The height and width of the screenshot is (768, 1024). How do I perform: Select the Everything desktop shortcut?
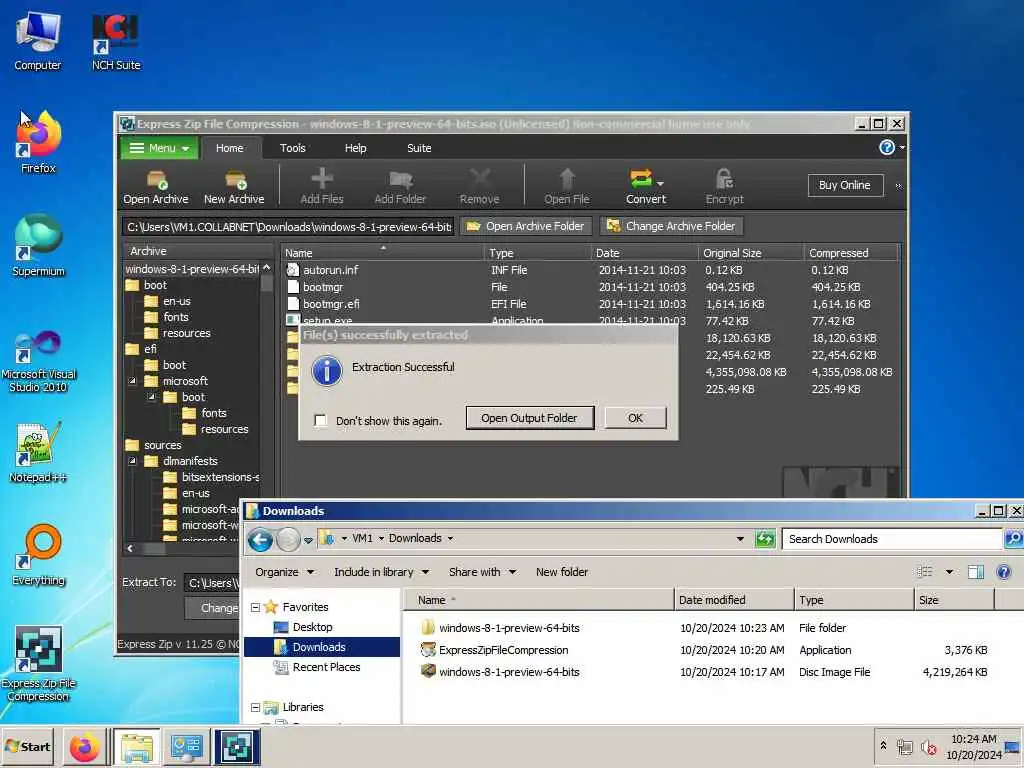(38, 555)
